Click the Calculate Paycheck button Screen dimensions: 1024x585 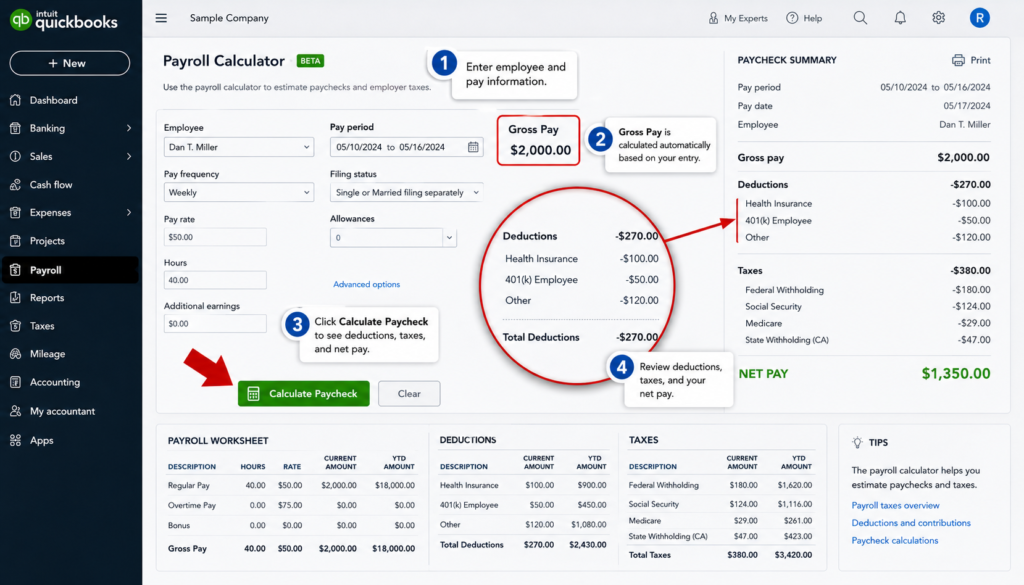tap(304, 394)
